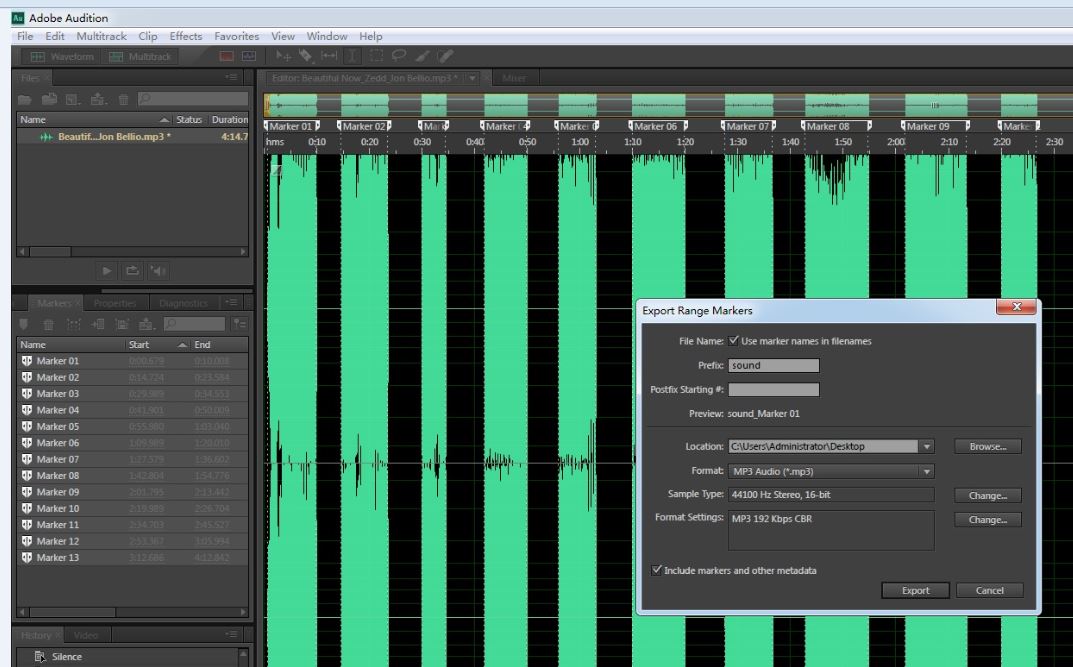Viewport: 1073px width, 667px height.
Task: Switch to Multitrack view
Action: (140, 57)
